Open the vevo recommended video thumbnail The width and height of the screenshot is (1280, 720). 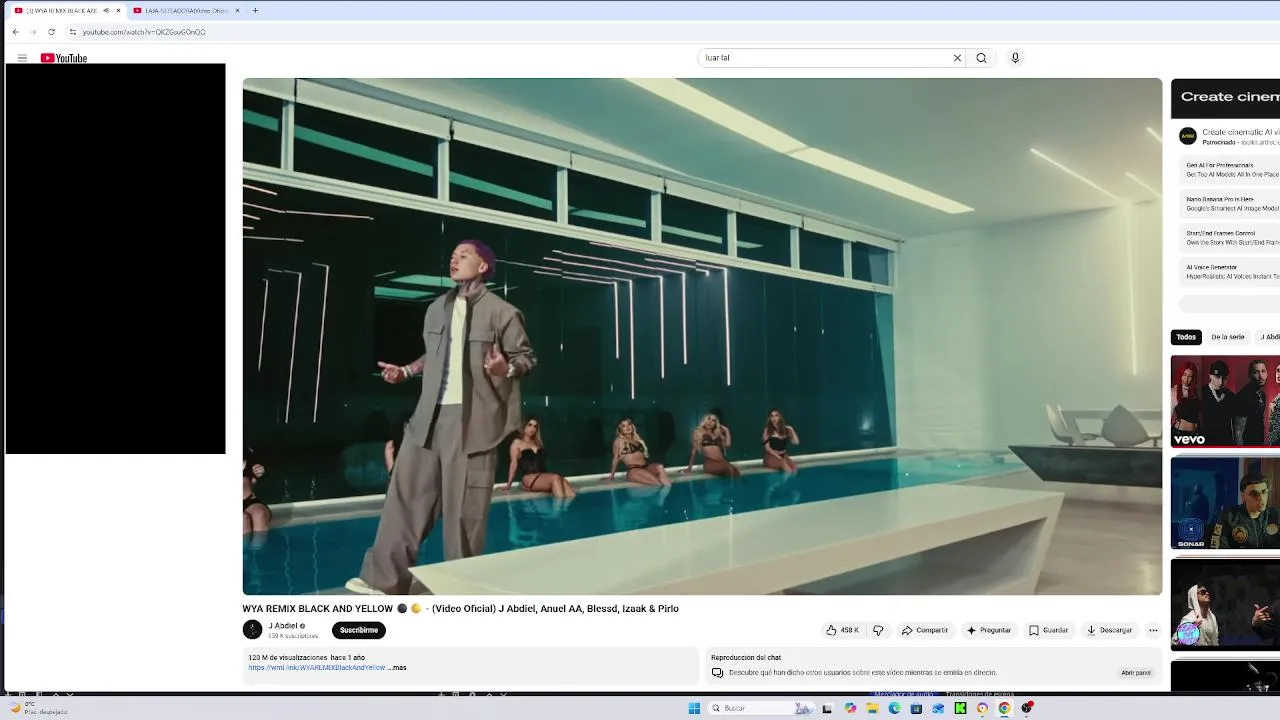(1225, 401)
